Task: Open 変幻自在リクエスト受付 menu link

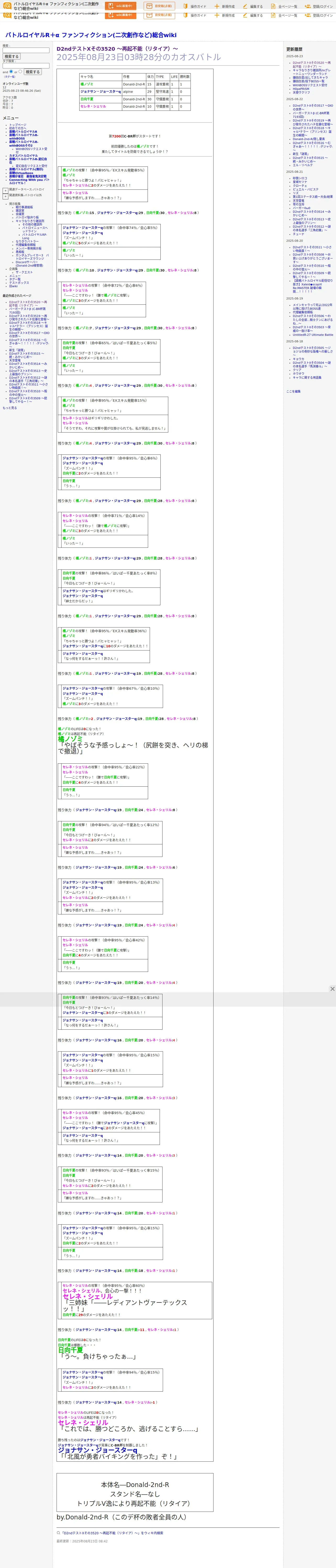Action: [x=31, y=166]
